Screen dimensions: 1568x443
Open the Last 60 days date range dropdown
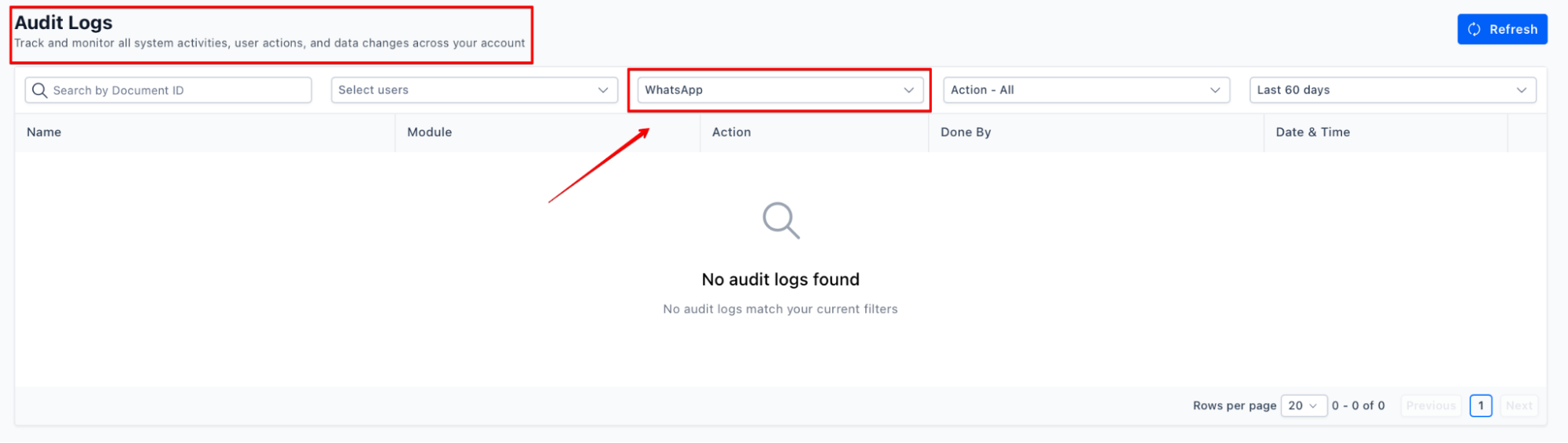(1381, 90)
